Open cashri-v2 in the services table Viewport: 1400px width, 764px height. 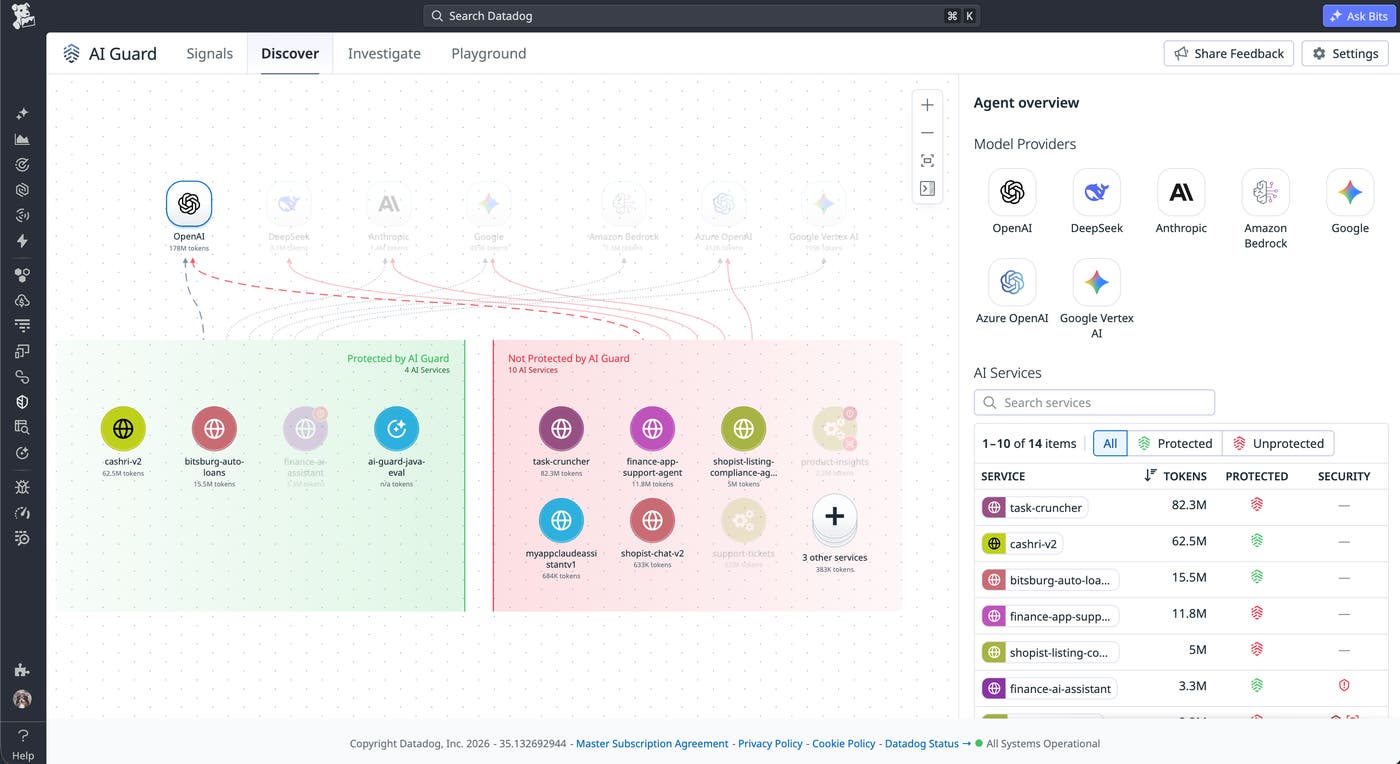pos(1021,544)
